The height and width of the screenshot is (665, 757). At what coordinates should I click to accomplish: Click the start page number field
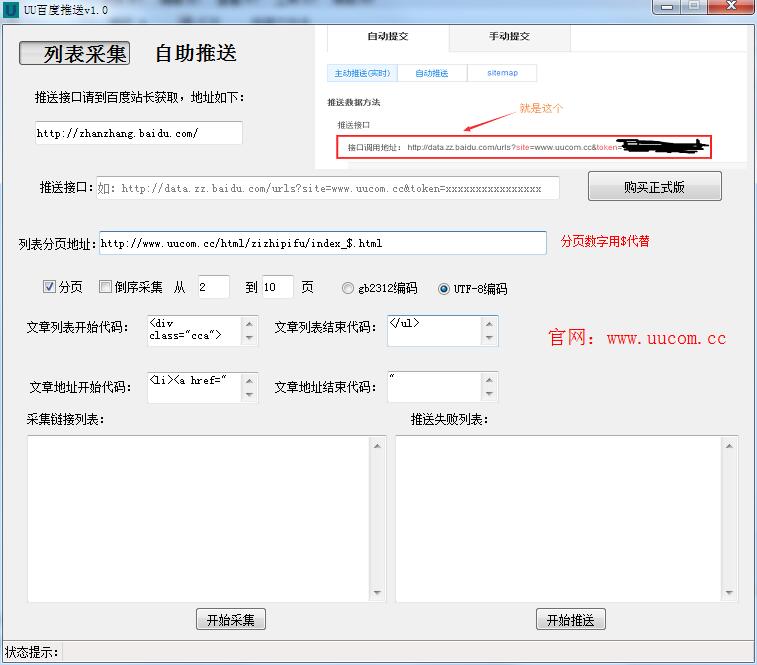[x=213, y=287]
